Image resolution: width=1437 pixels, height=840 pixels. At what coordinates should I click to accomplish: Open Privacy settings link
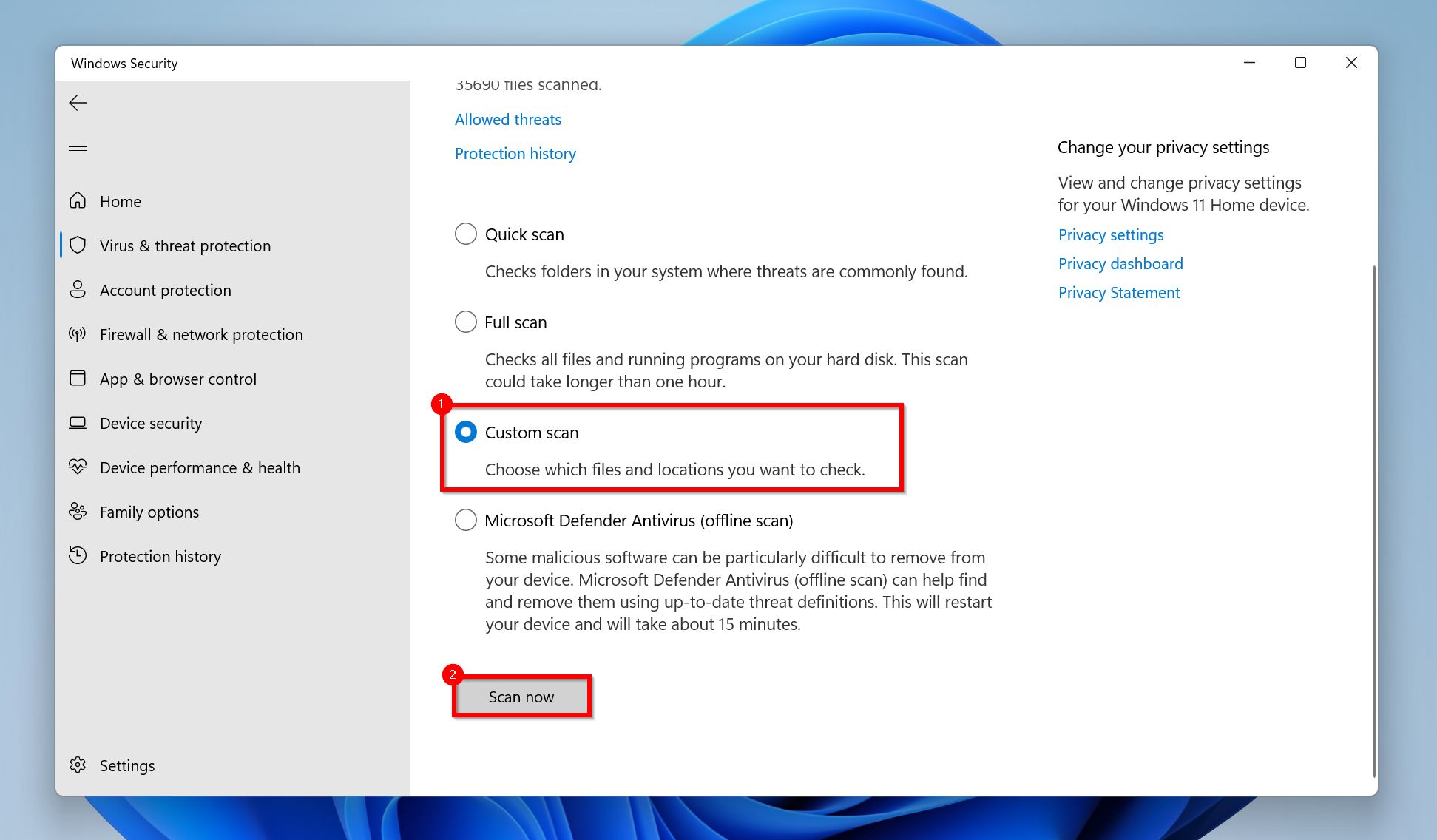1110,235
